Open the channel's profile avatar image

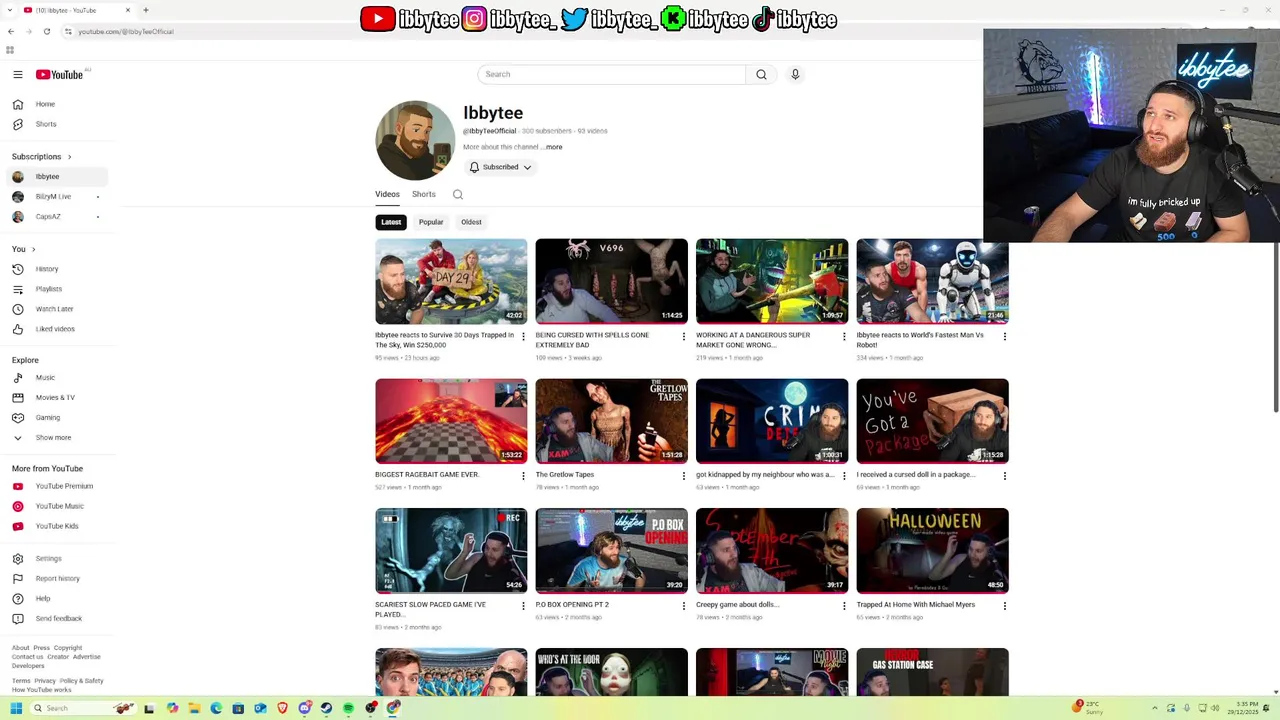(x=415, y=140)
